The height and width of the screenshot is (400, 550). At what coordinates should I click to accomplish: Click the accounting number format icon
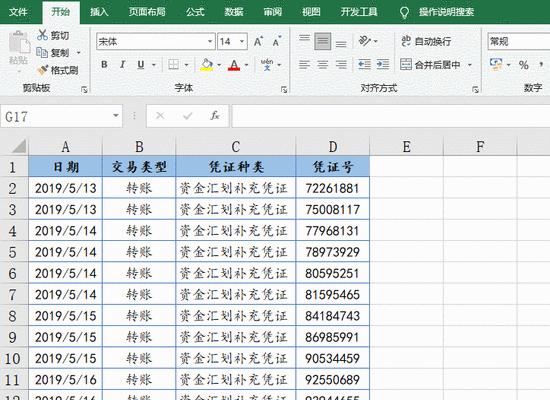pos(496,65)
